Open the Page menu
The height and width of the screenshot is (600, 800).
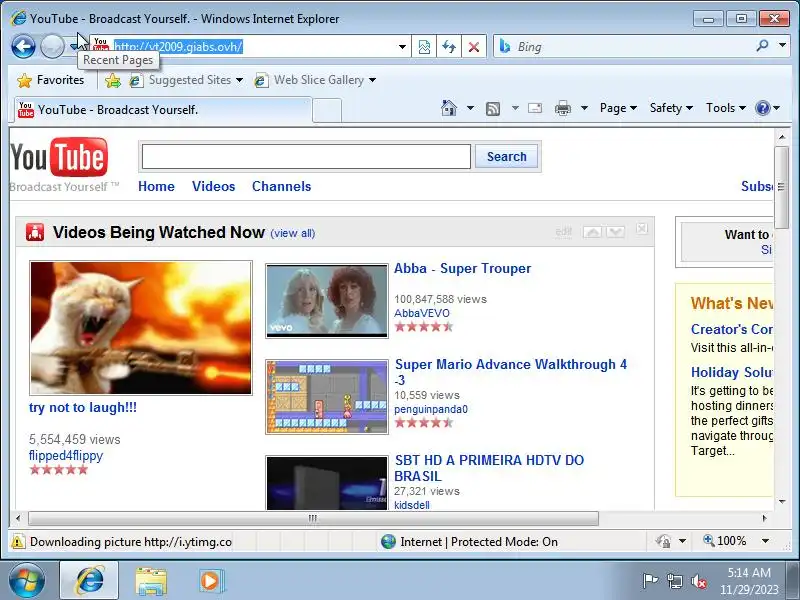coord(618,108)
